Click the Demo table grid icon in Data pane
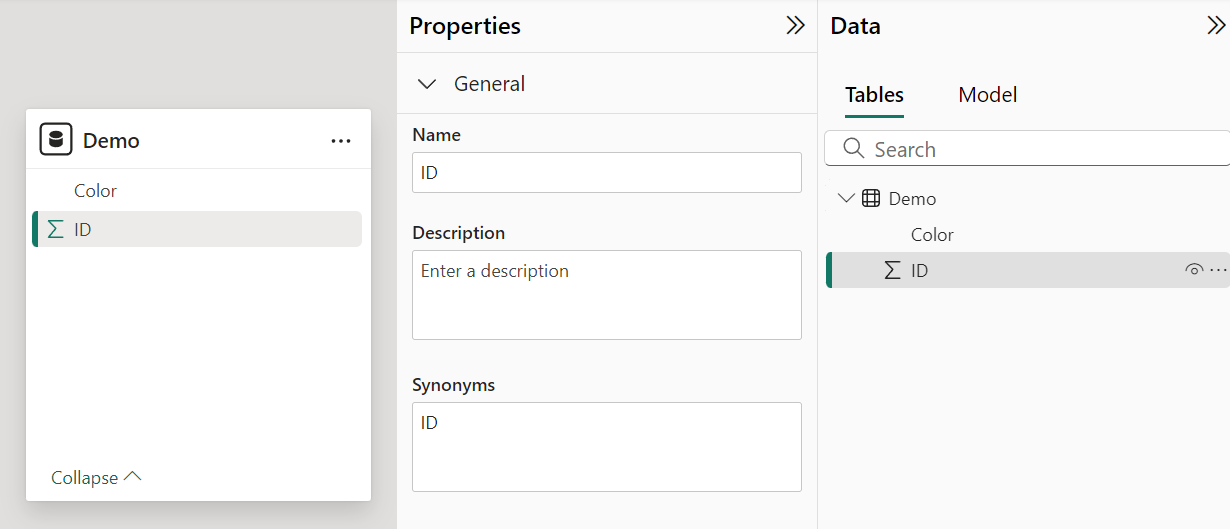Viewport: 1230px width, 529px height. [871, 198]
